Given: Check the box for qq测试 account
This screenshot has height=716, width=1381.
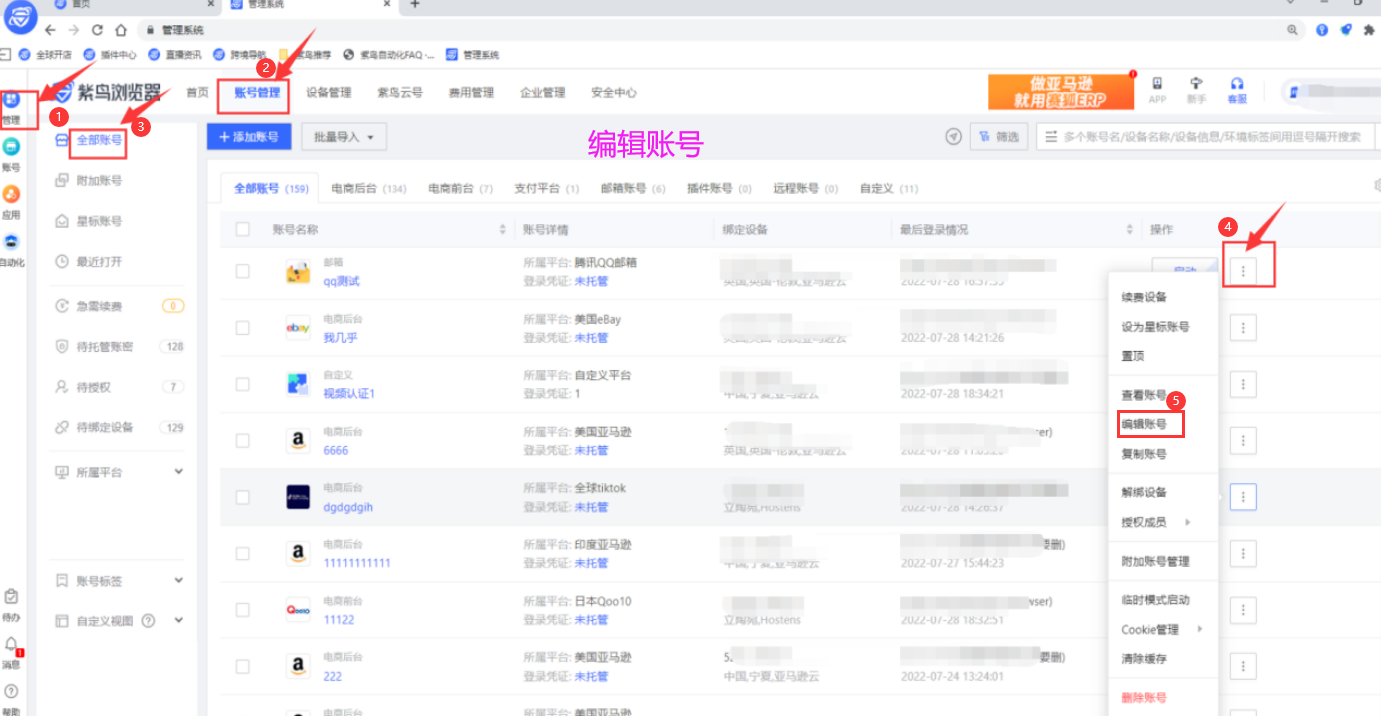Looking at the screenshot, I should point(243,271).
